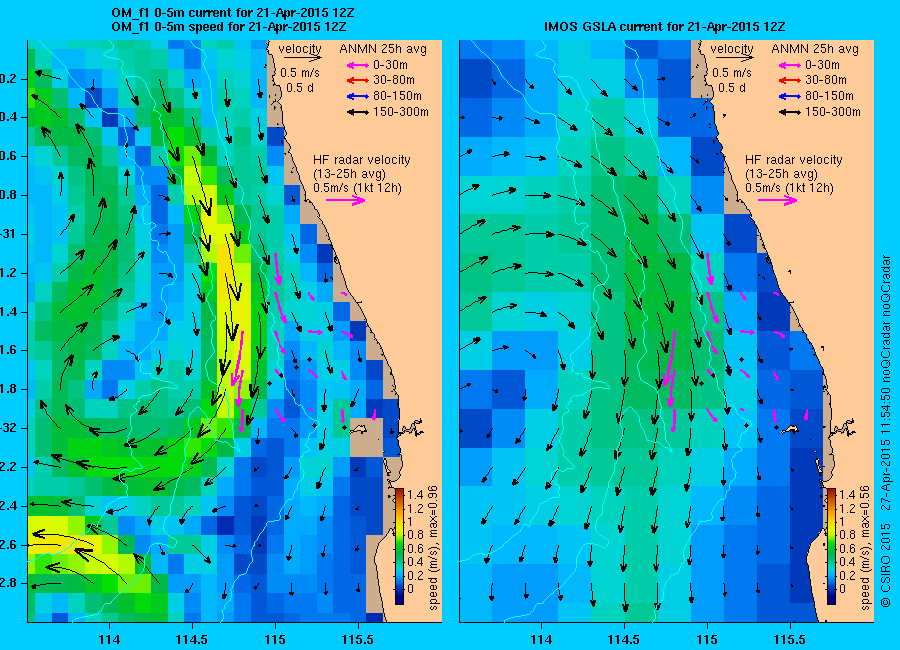900x650 pixels.
Task: Click 'HF radar velocity' text in IMOS GSLA panel
Action: coord(794,160)
